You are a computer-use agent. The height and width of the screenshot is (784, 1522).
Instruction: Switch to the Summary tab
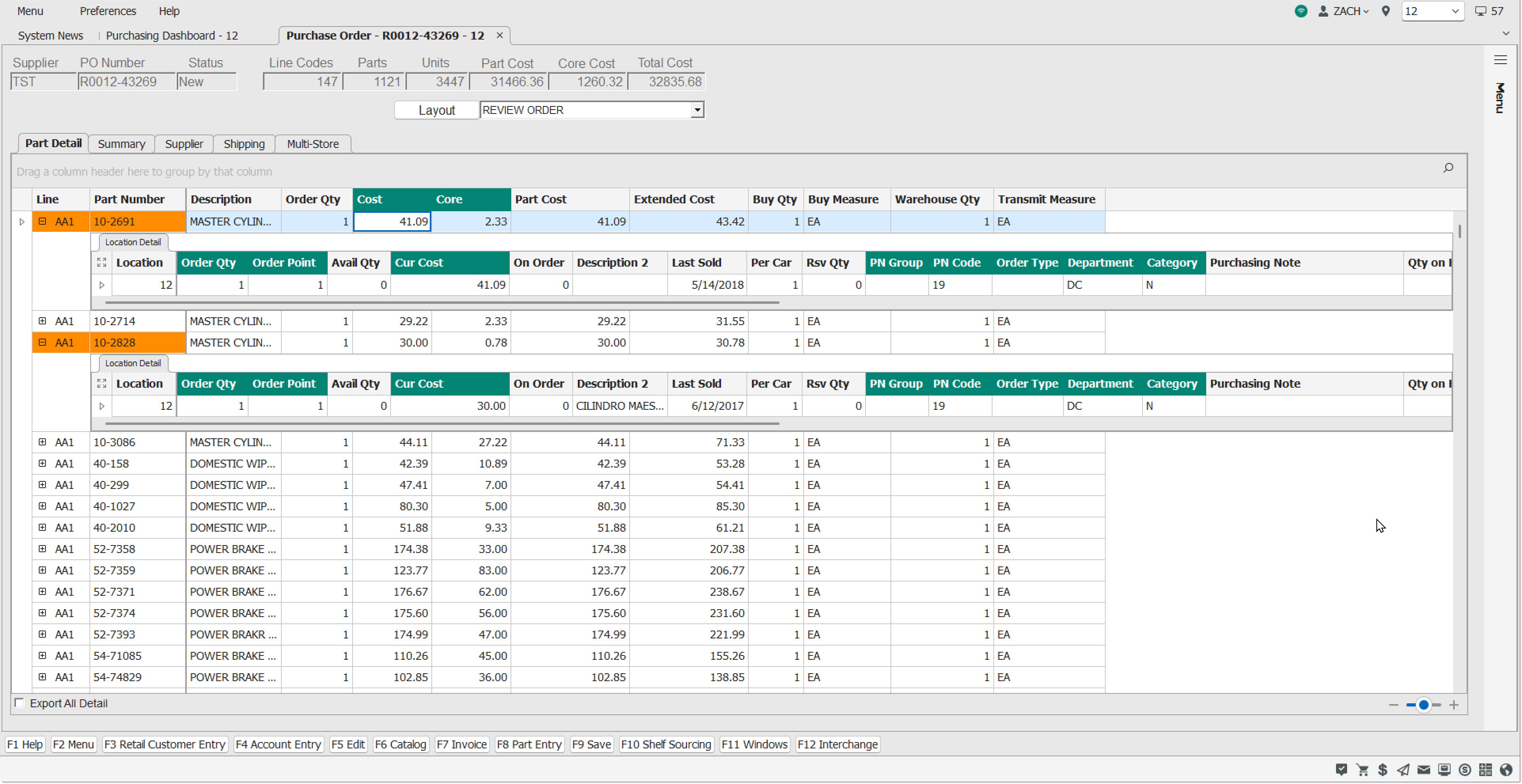click(x=121, y=144)
